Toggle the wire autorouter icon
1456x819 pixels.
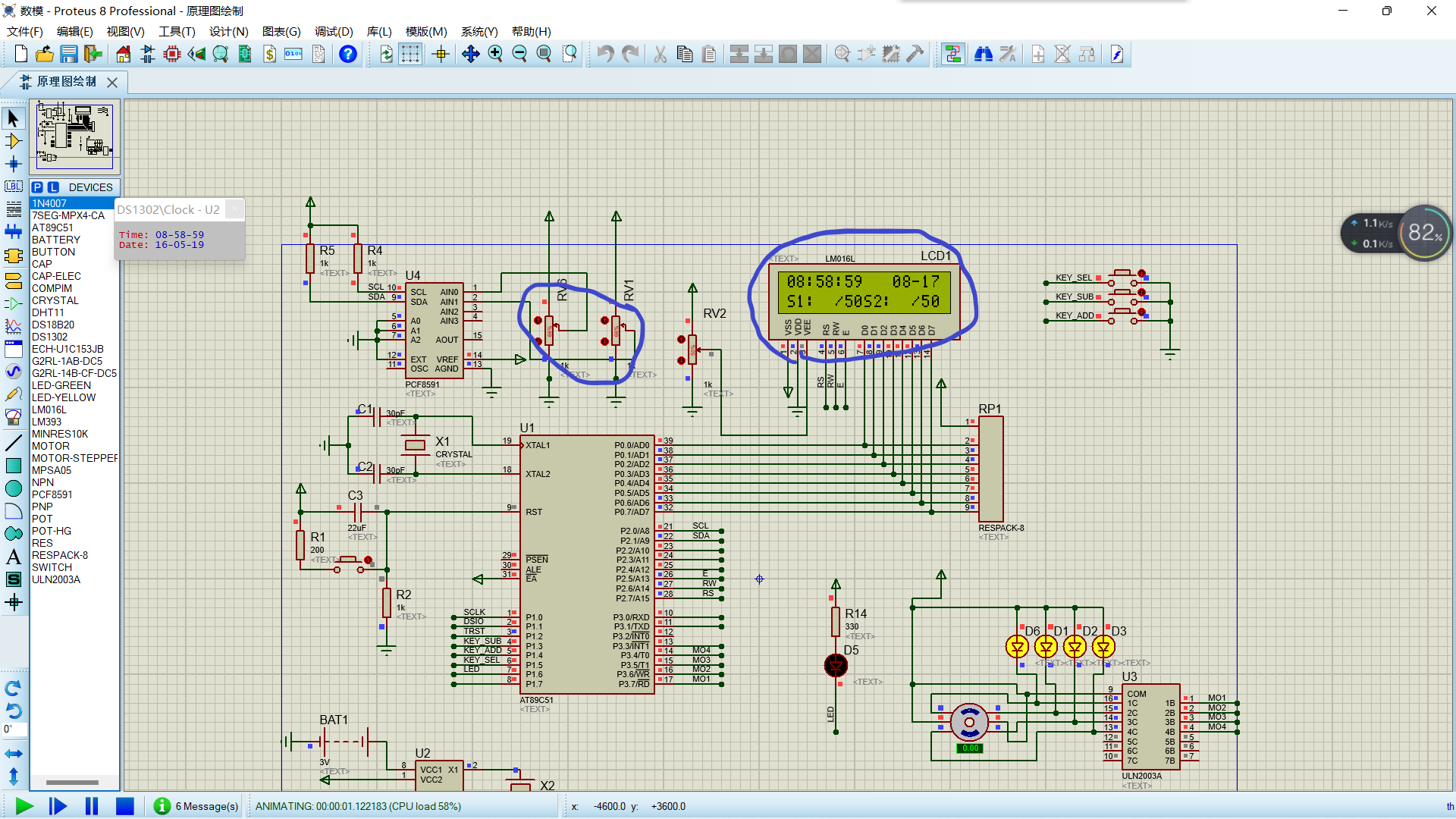click(x=953, y=54)
